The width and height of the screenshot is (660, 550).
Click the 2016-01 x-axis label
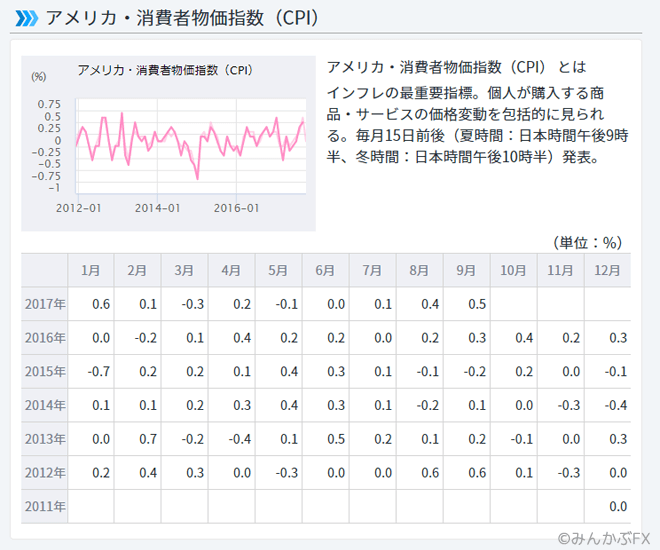237,208
